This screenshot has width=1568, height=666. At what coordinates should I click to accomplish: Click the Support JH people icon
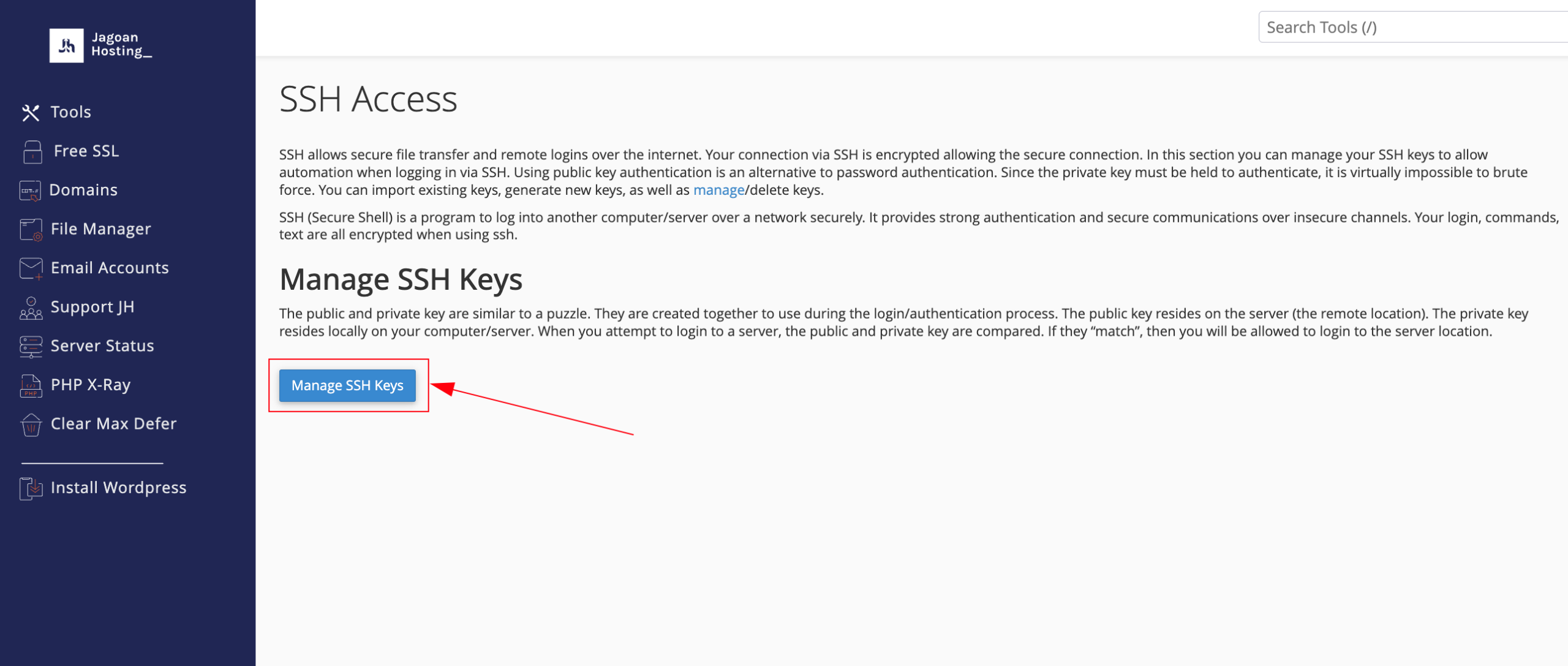31,308
